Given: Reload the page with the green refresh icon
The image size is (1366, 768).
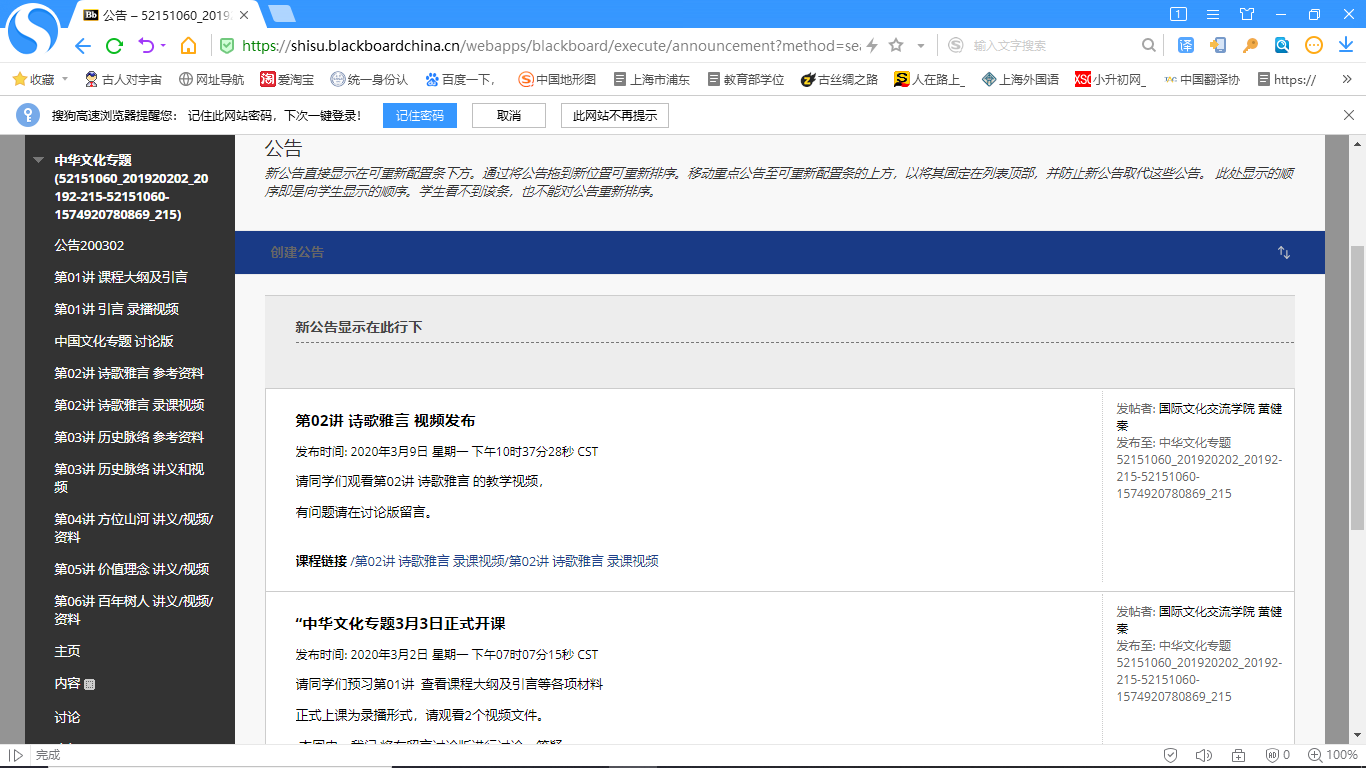Looking at the screenshot, I should 114,46.
